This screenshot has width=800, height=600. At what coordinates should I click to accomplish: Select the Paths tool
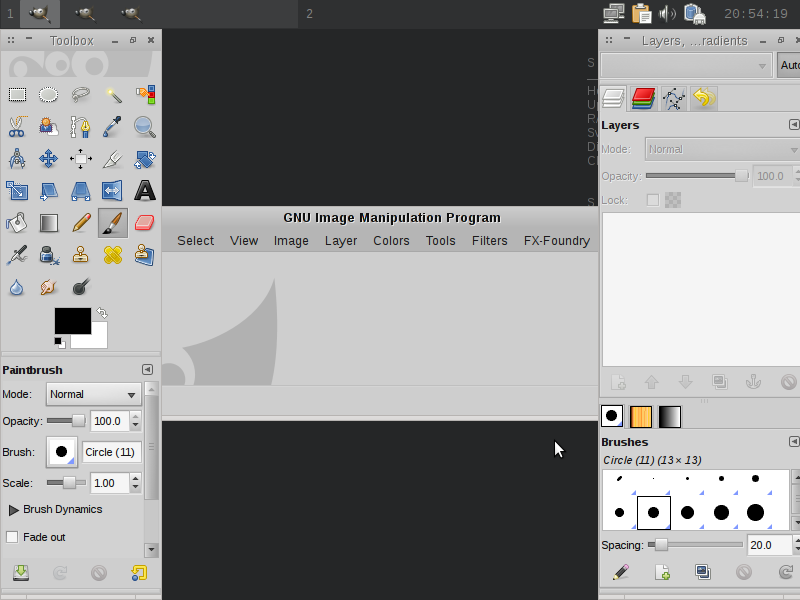(x=81, y=127)
